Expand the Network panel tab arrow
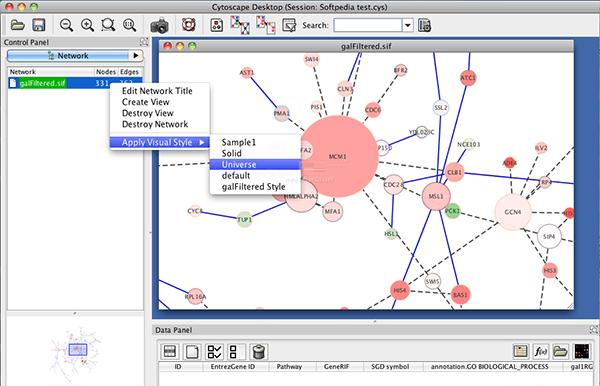Image resolution: width=600 pixels, height=386 pixels. click(x=136, y=55)
